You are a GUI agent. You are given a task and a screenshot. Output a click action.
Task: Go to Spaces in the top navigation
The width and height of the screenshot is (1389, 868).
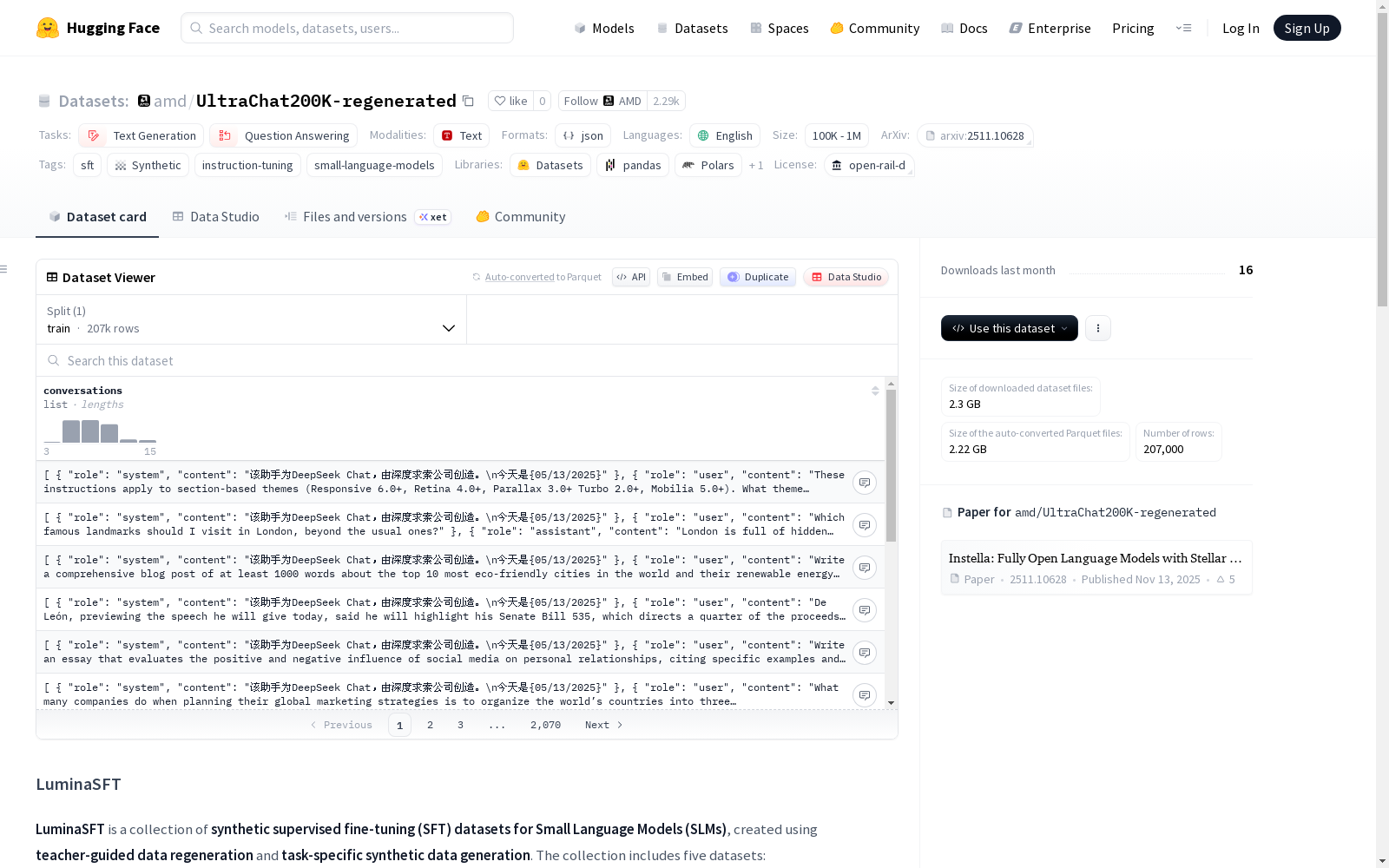(780, 28)
